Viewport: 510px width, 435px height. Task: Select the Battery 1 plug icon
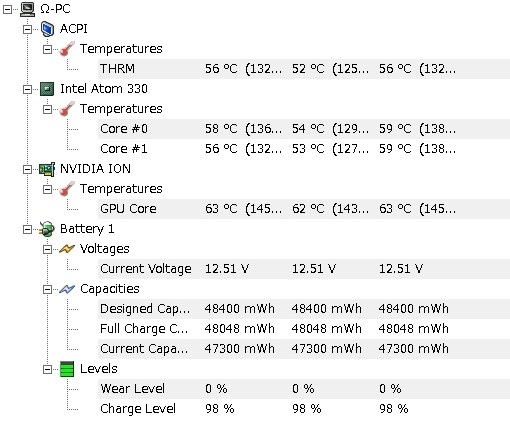click(x=47, y=229)
